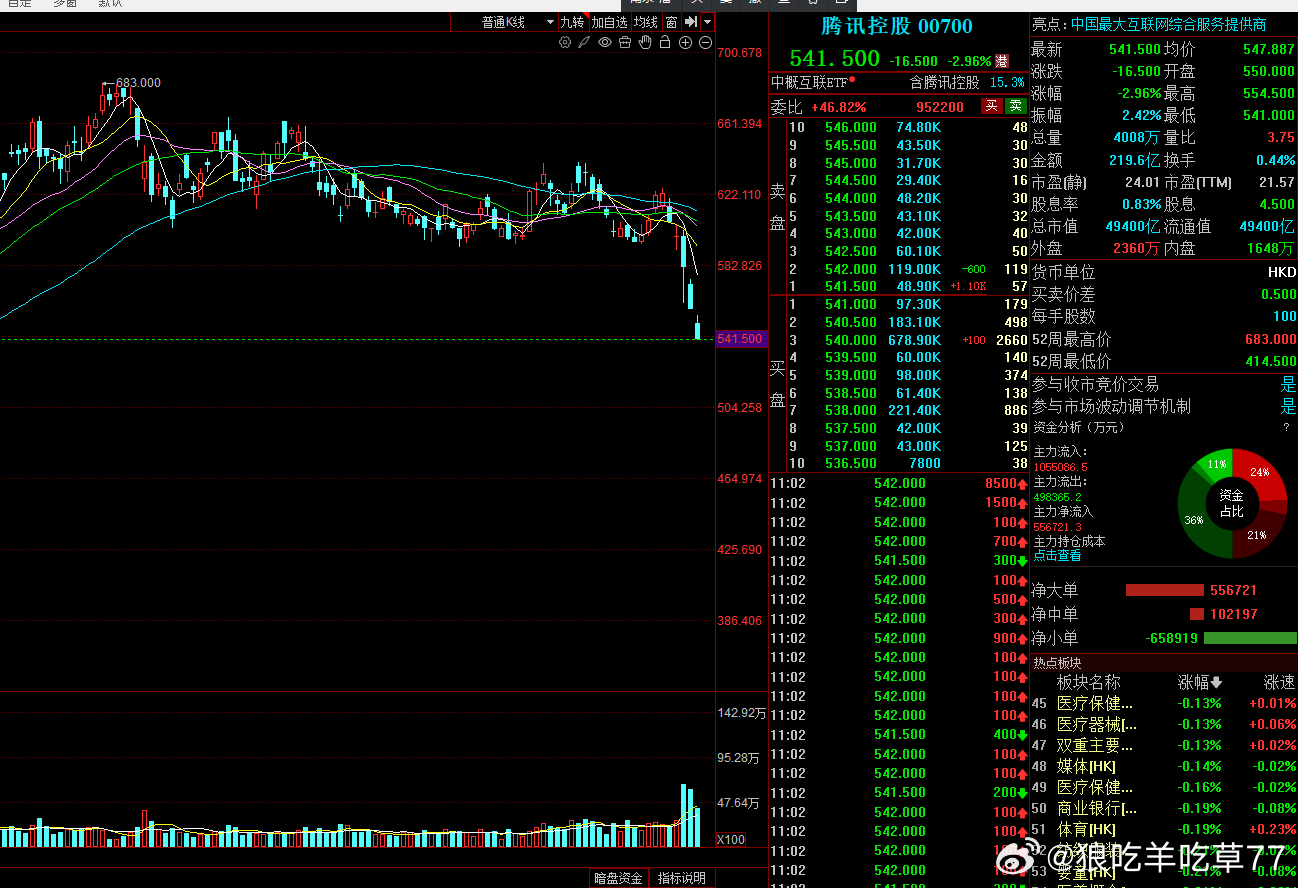Click the 总市值 49400亿 value
Viewport: 1298px width, 888px height.
coord(1133,226)
